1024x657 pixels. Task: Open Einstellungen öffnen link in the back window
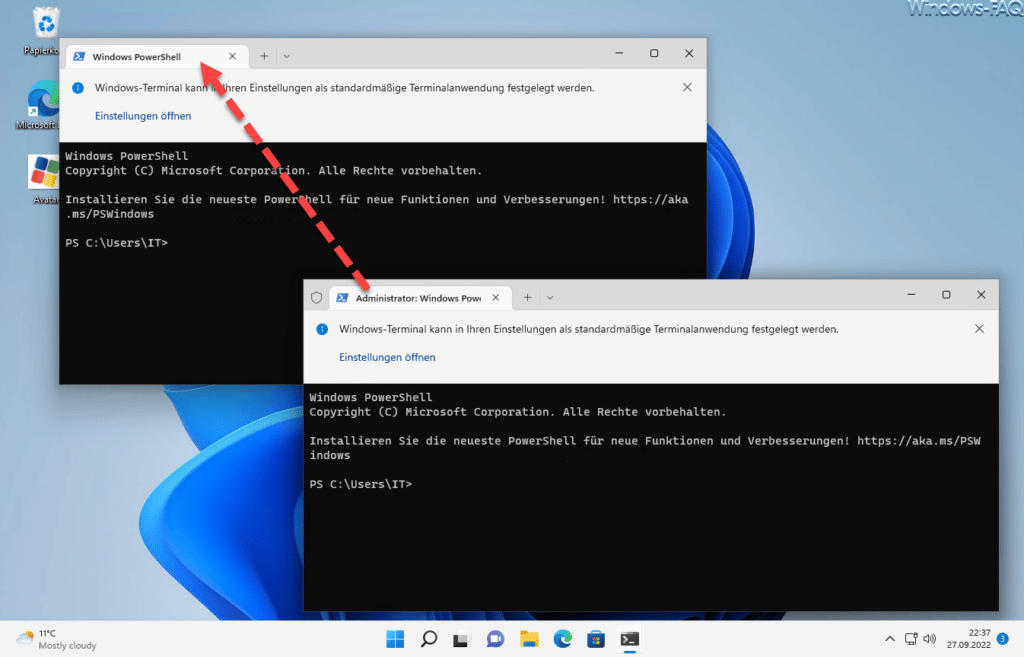143,116
